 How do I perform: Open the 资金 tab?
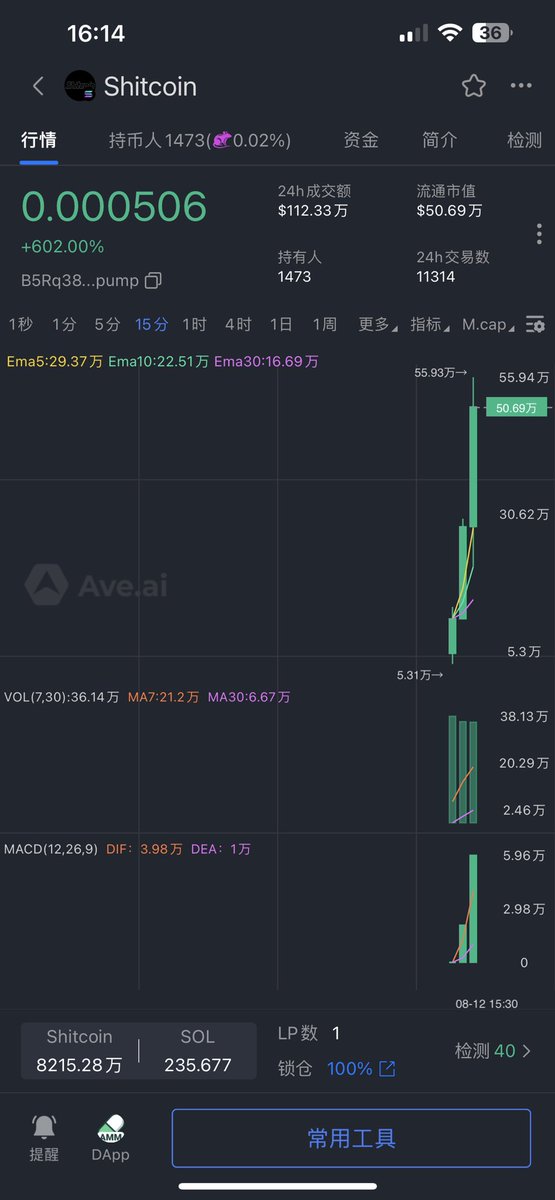click(361, 140)
